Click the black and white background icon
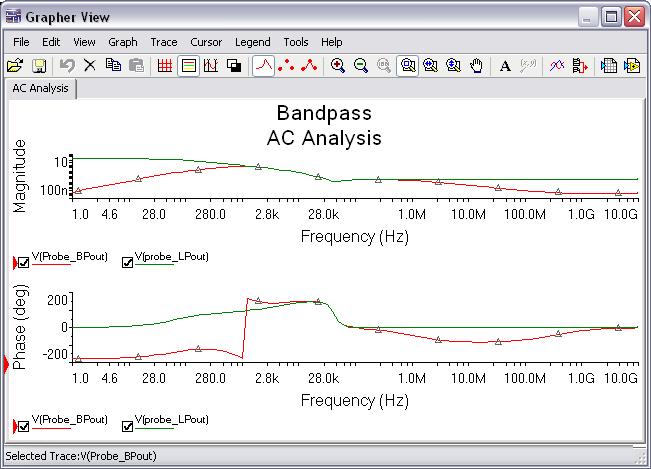This screenshot has width=651, height=469. pos(234,66)
